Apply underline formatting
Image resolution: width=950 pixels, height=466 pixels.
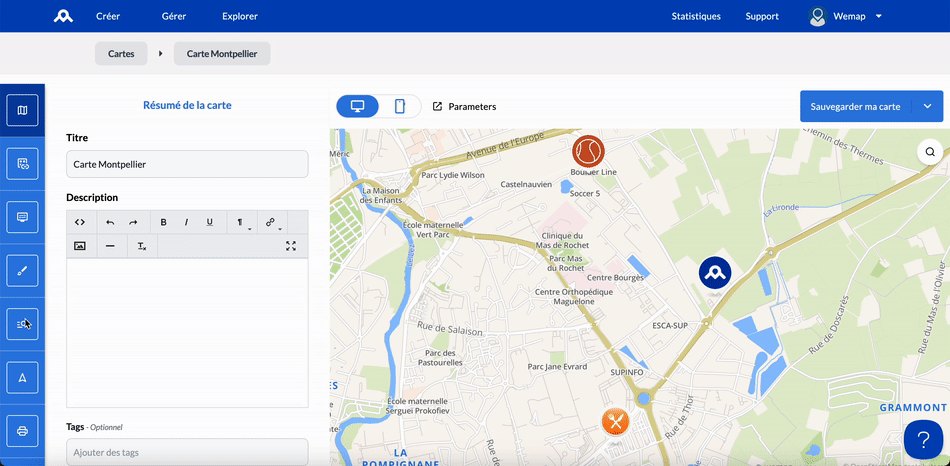pyautogui.click(x=210, y=222)
